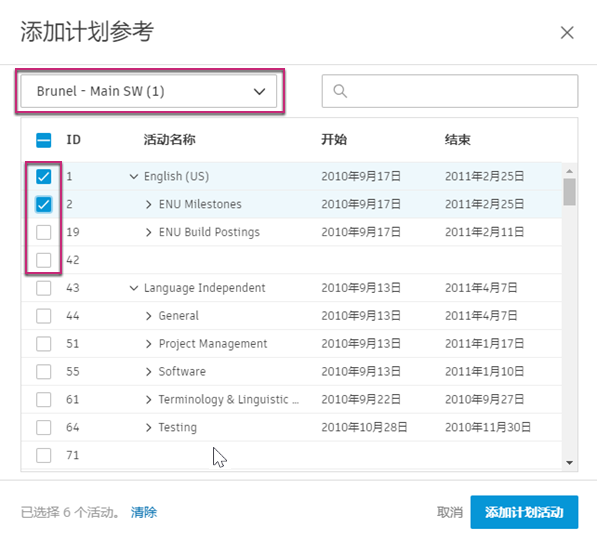597x541 pixels.
Task: Check the row 71 checkbox
Action: pos(43,455)
